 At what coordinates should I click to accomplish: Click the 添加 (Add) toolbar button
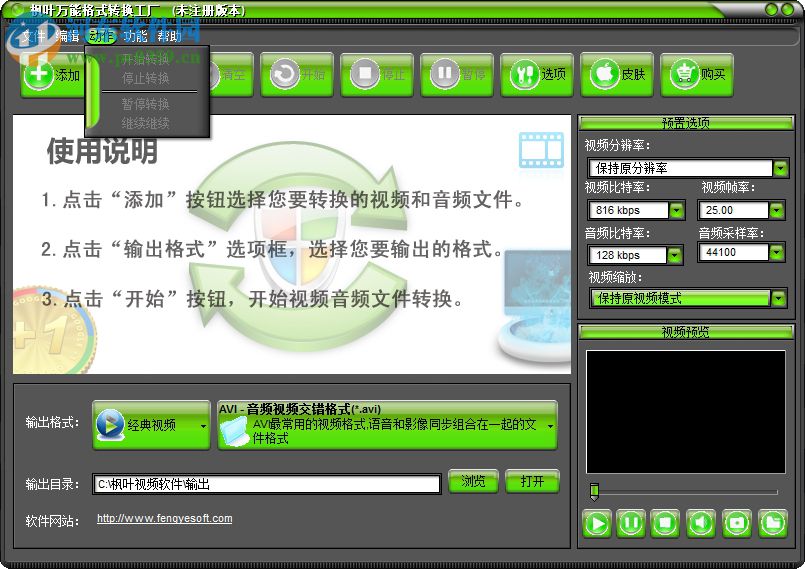point(53,75)
